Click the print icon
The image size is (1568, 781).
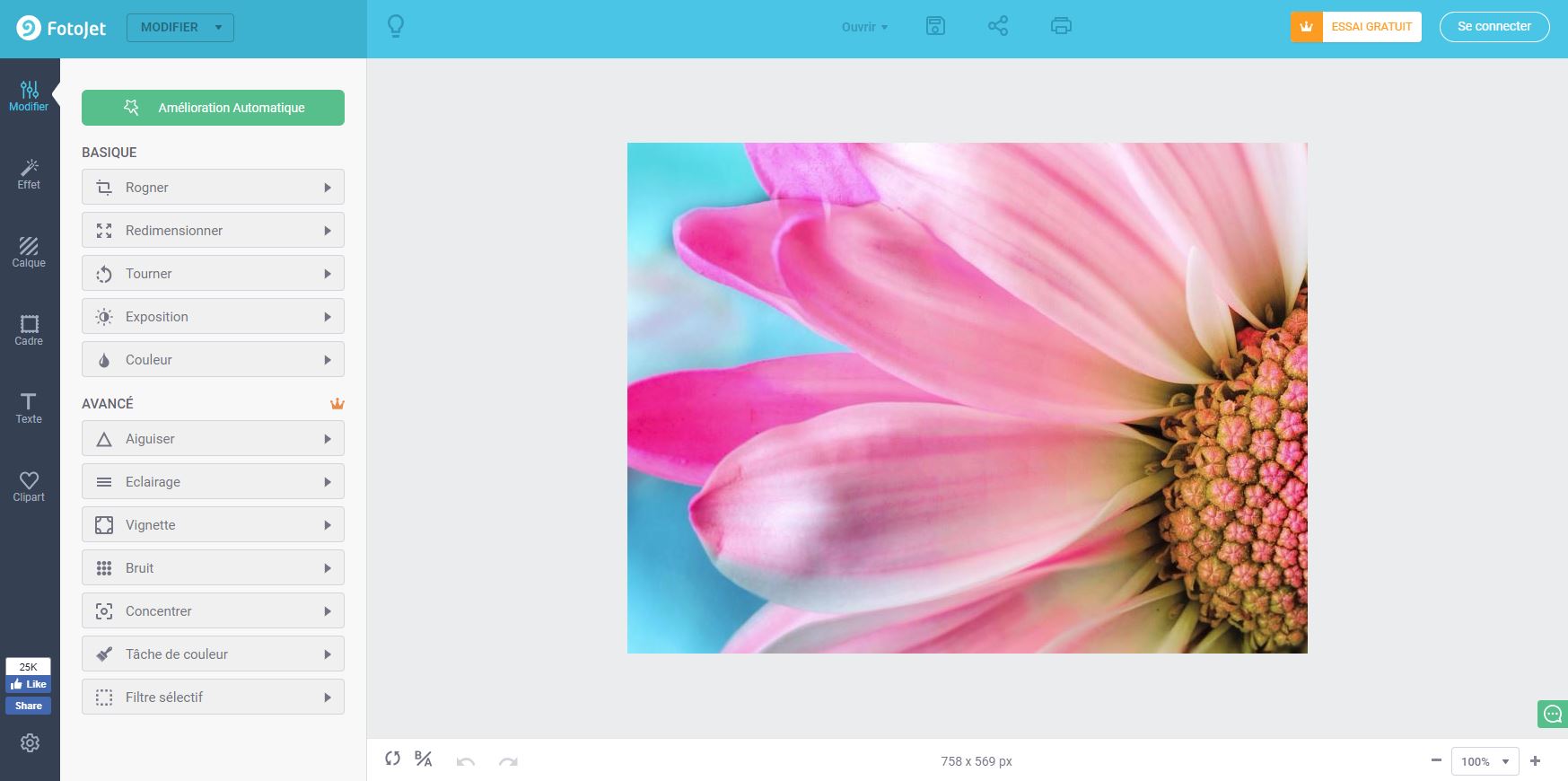[1061, 26]
